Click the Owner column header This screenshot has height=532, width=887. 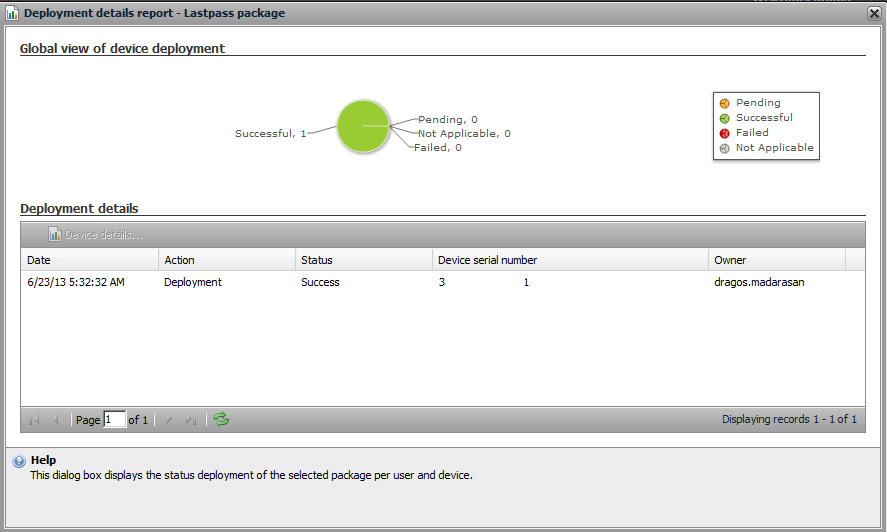click(776, 260)
